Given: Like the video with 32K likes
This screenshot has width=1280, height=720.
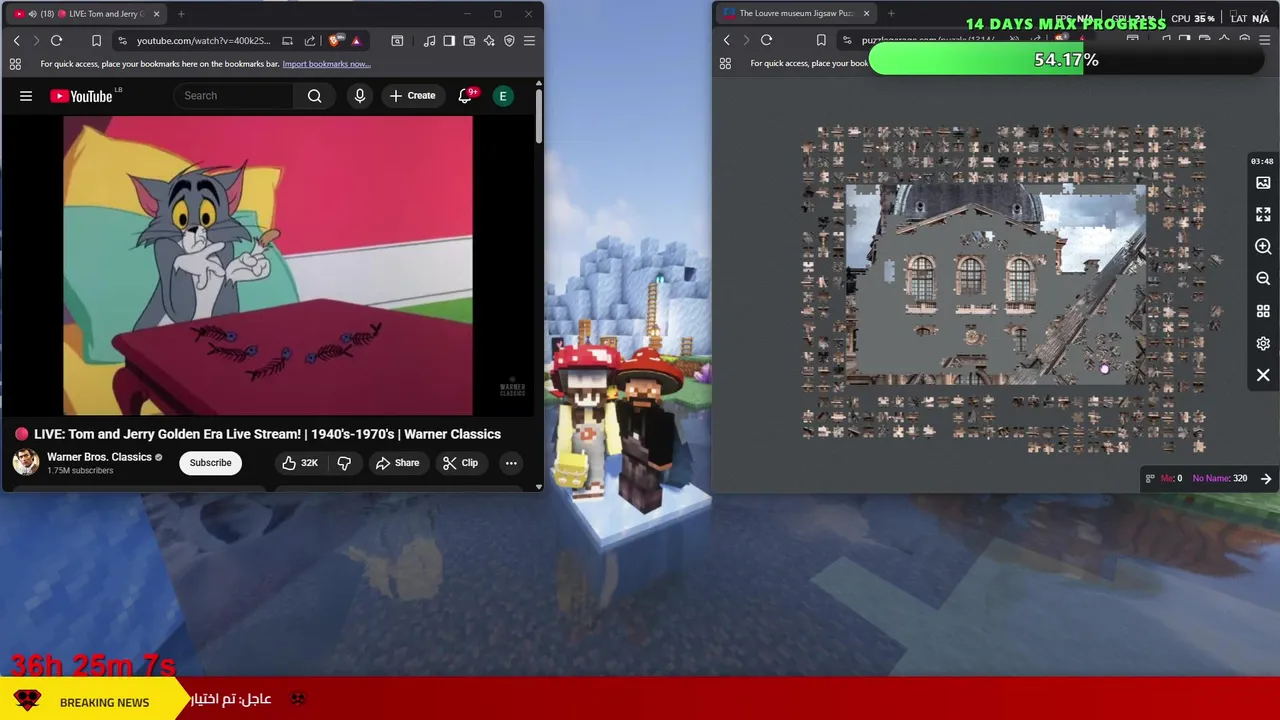Looking at the screenshot, I should coord(300,463).
